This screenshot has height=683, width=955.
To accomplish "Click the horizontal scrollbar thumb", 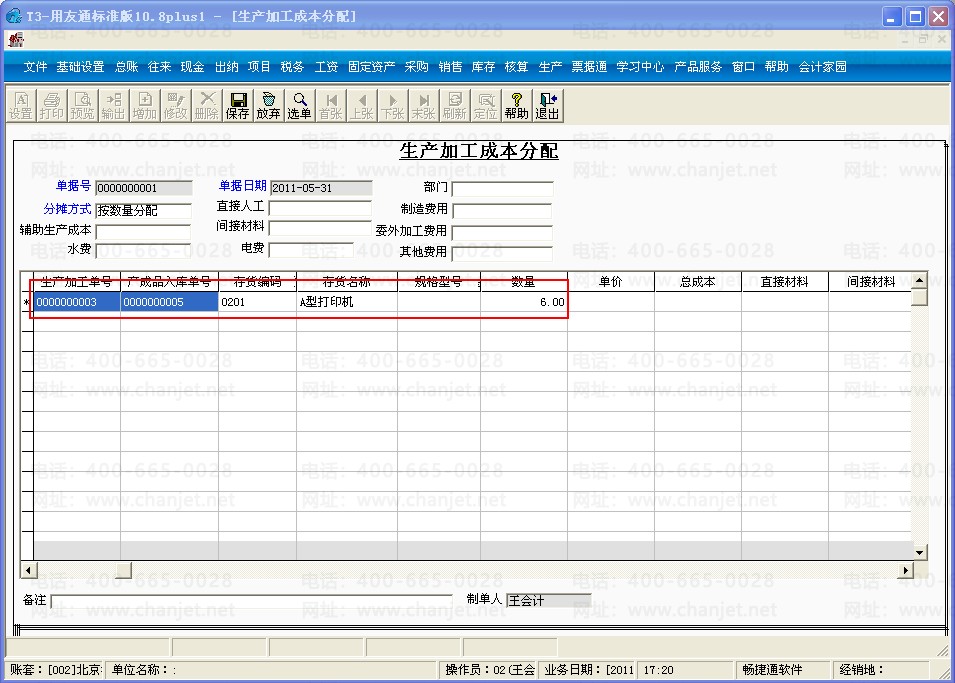I will [x=124, y=570].
